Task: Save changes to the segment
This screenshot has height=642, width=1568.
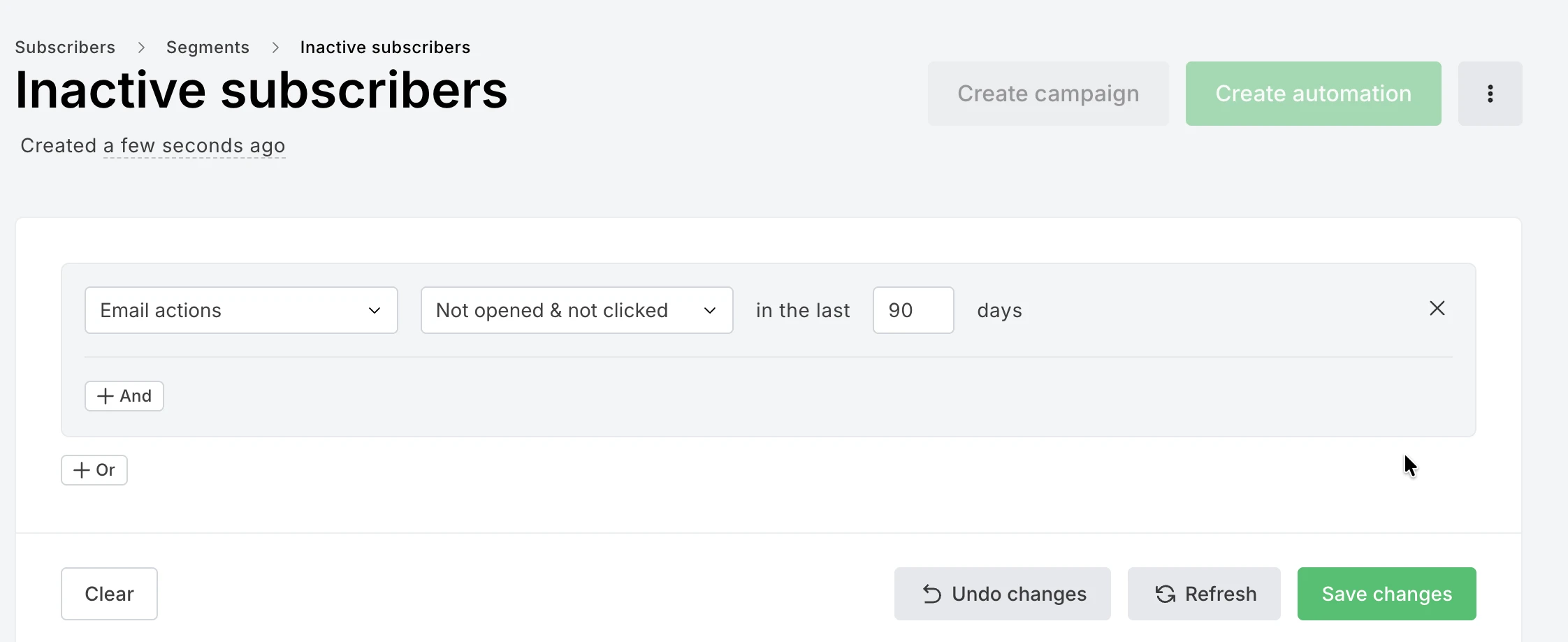Action: click(1386, 593)
